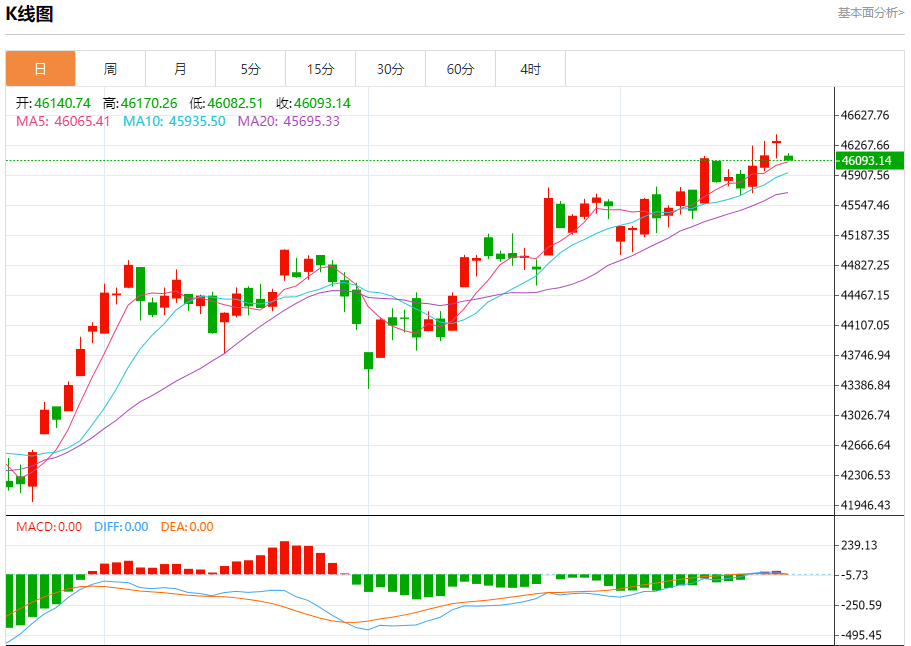
Task: Click the -495.45 MACD axis label
Action: coord(862,636)
